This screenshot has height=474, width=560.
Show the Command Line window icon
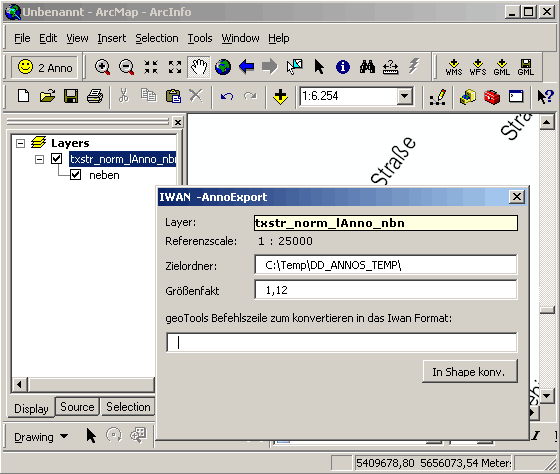[516, 96]
